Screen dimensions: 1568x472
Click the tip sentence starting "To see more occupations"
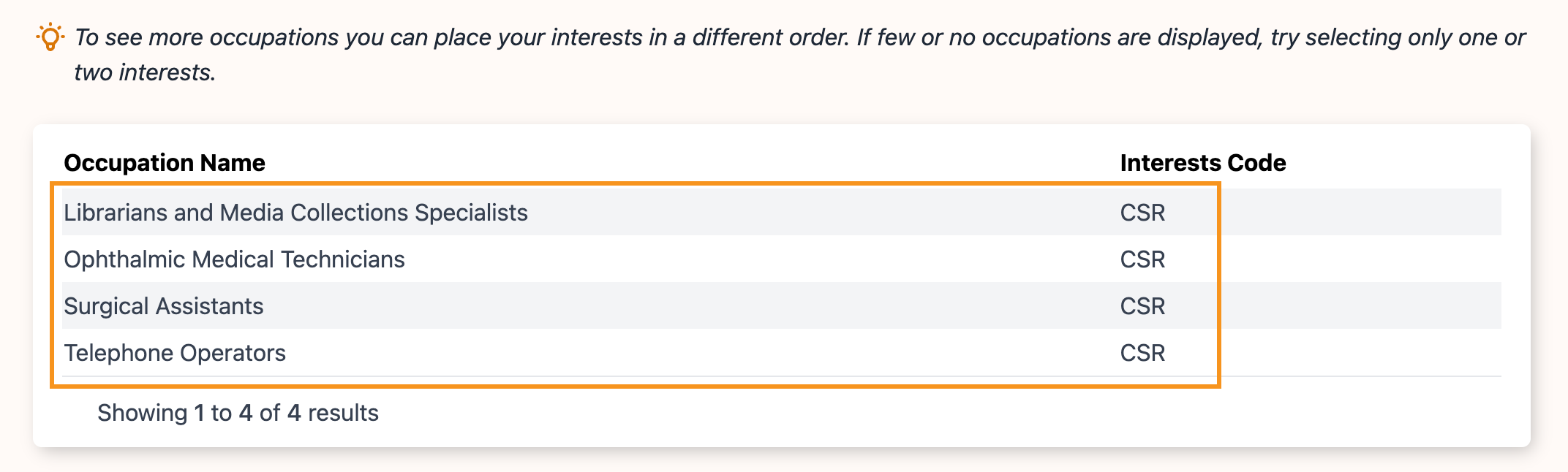[461, 37]
